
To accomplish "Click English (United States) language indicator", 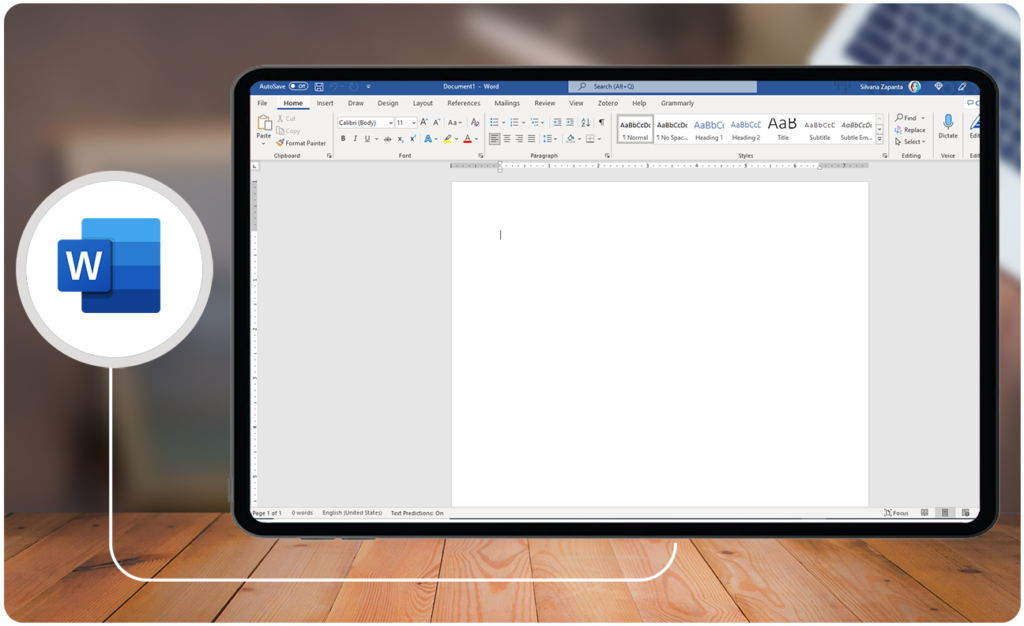I will point(352,513).
